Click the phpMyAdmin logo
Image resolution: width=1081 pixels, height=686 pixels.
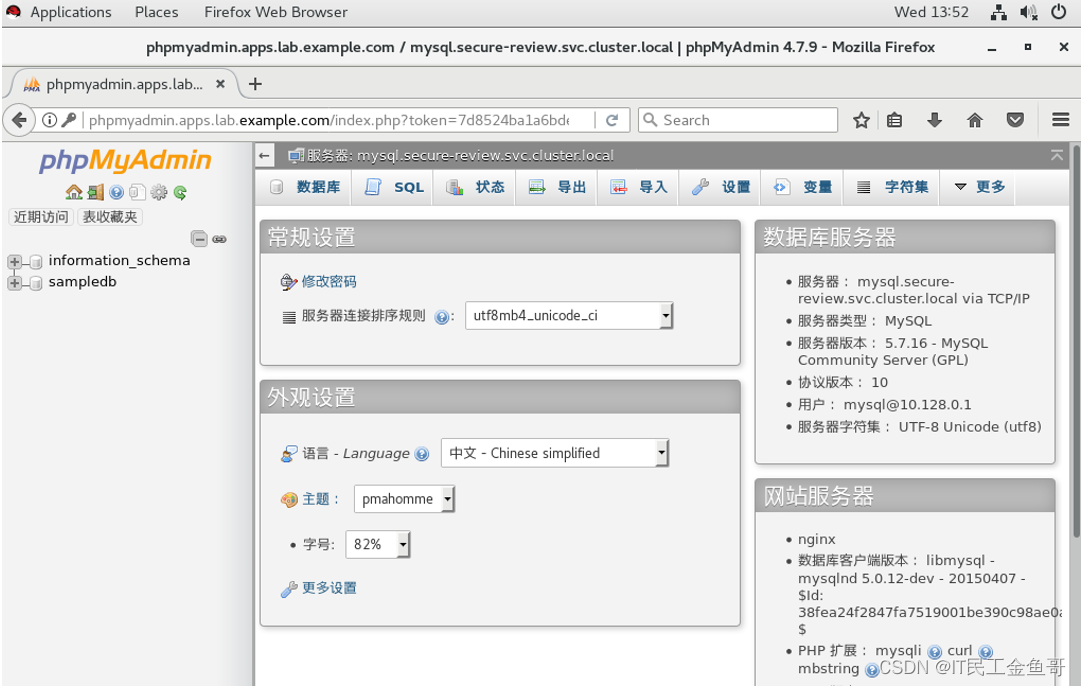pyautogui.click(x=125, y=160)
